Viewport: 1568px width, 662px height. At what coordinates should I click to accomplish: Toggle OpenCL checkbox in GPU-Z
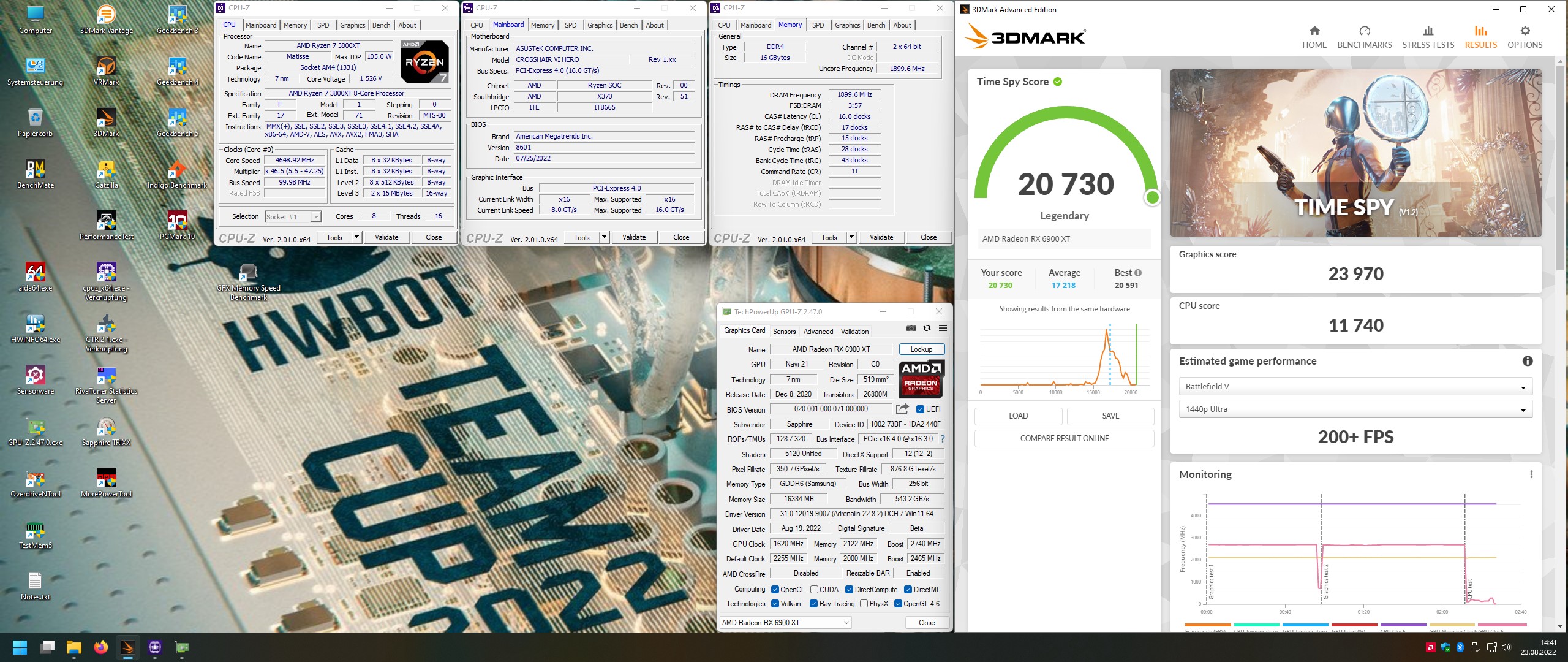[775, 590]
